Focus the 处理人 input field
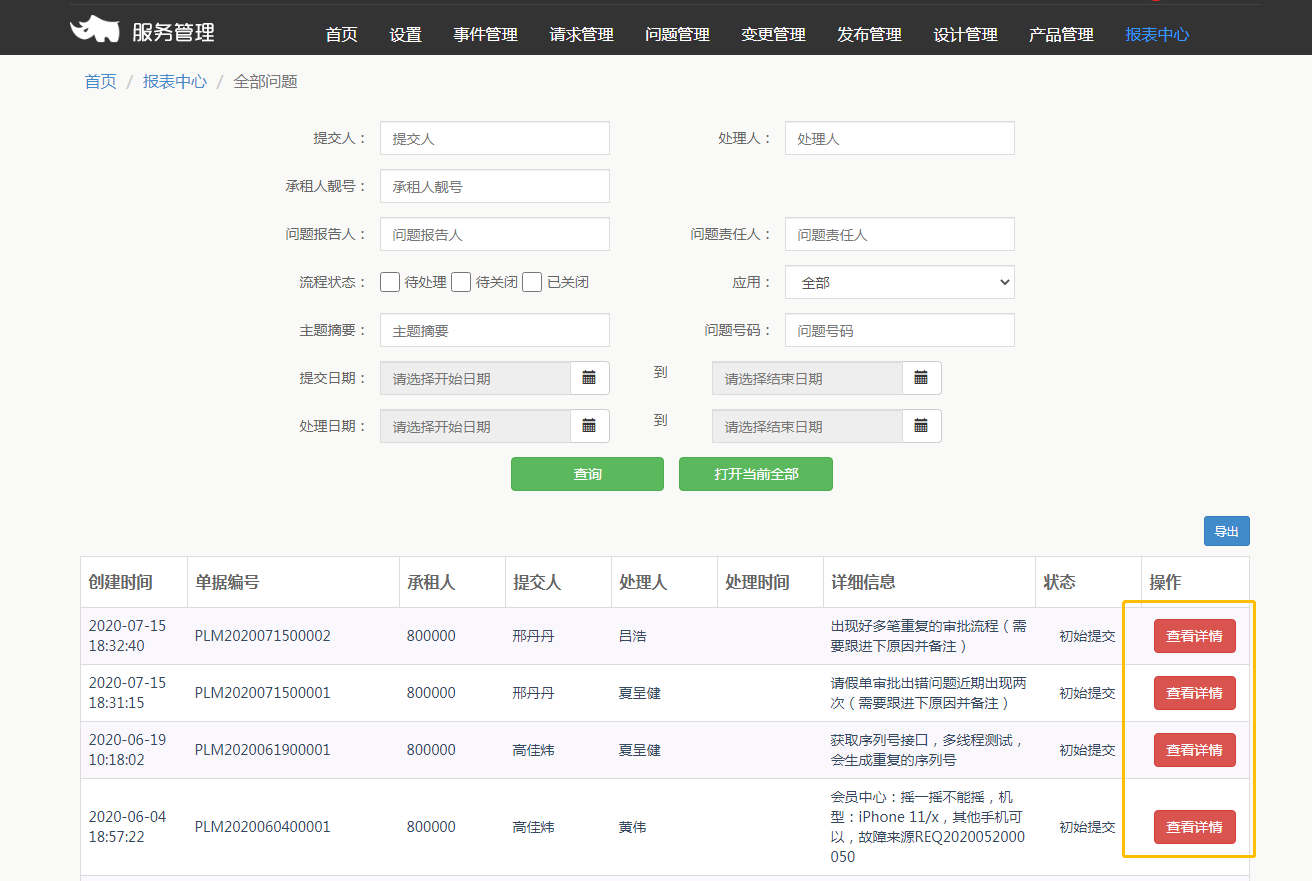Image resolution: width=1312 pixels, height=881 pixels. pos(900,138)
